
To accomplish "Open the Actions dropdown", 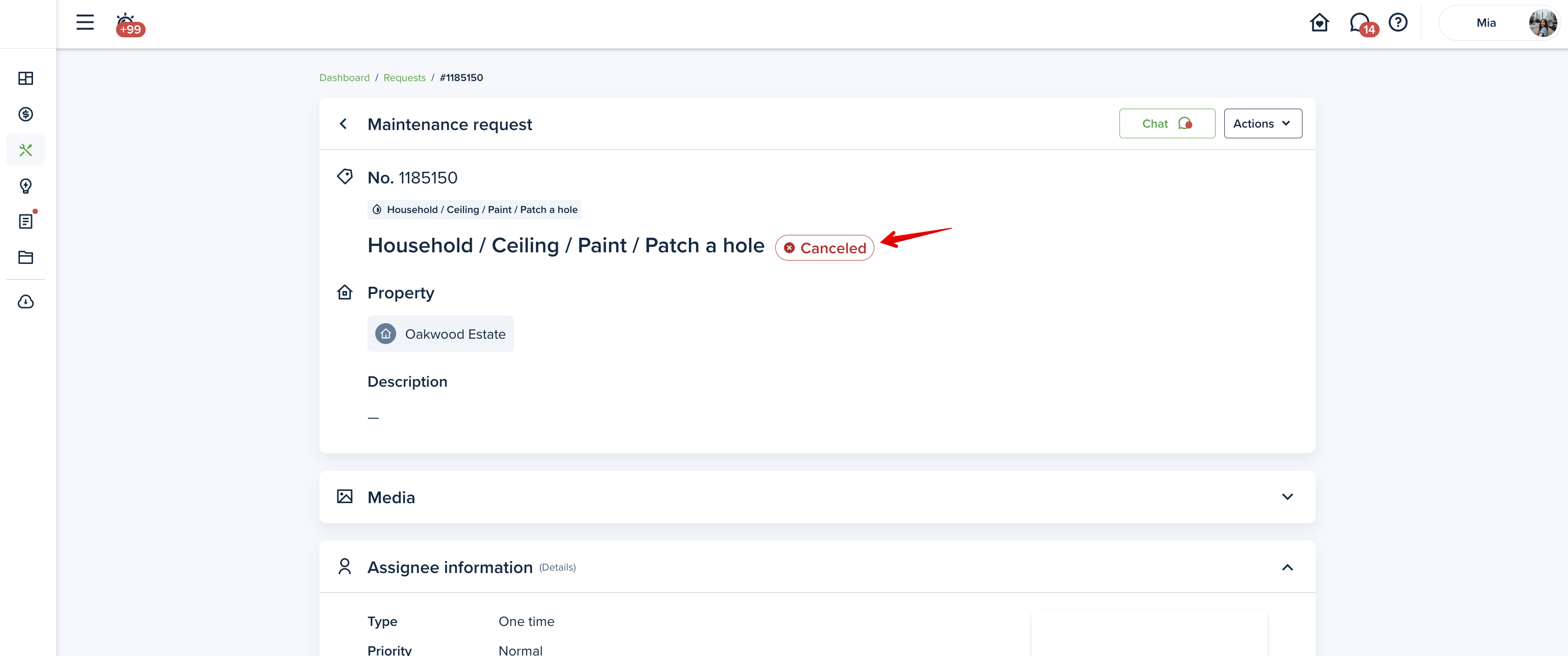I will 1263,124.
